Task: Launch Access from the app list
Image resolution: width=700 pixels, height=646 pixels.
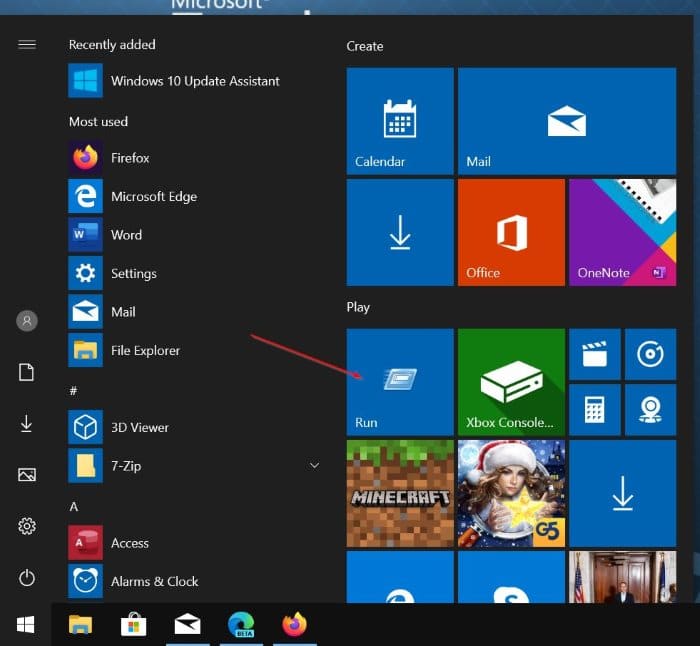Action: (x=195, y=543)
